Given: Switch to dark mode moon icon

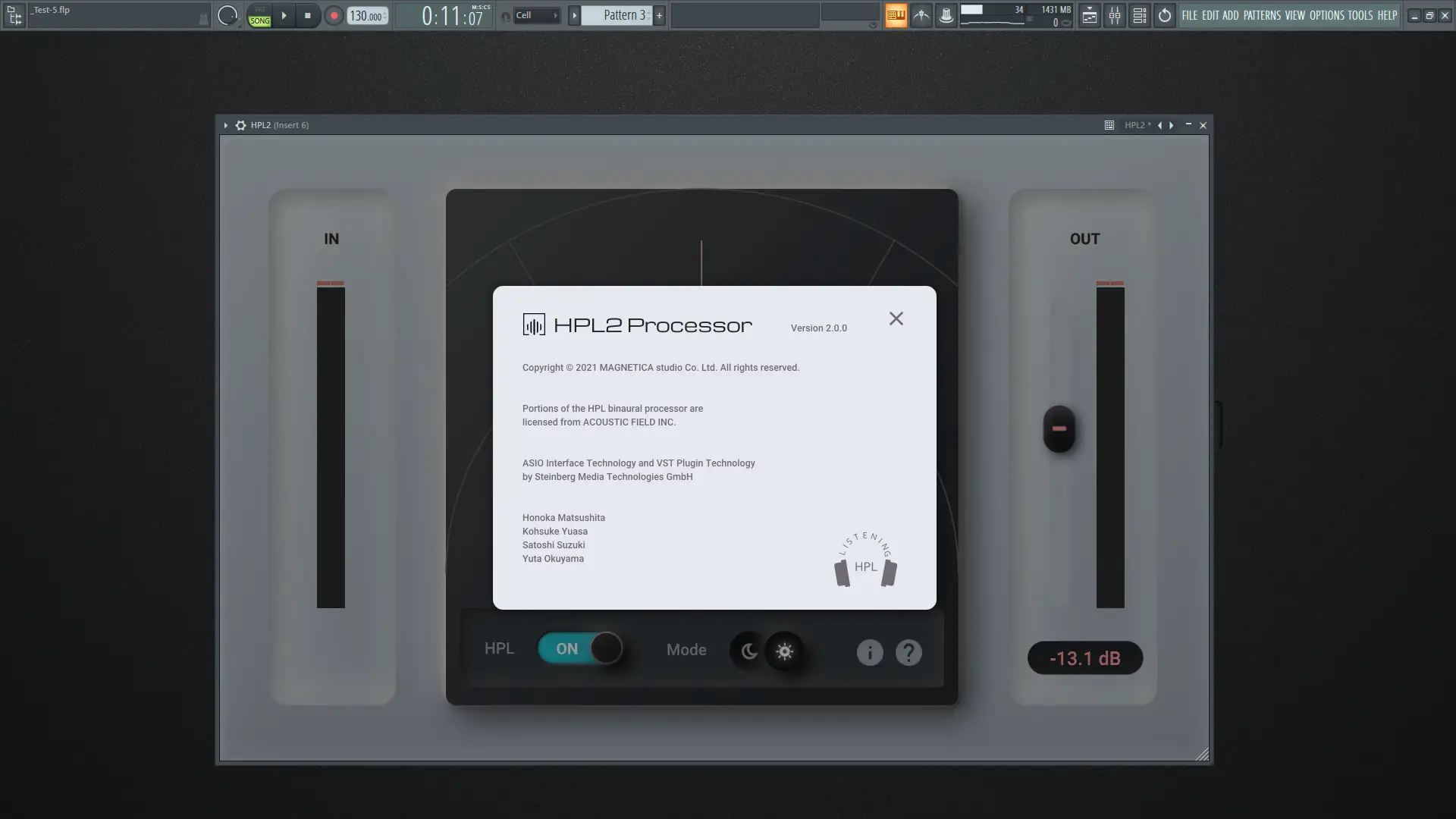Looking at the screenshot, I should 748,651.
